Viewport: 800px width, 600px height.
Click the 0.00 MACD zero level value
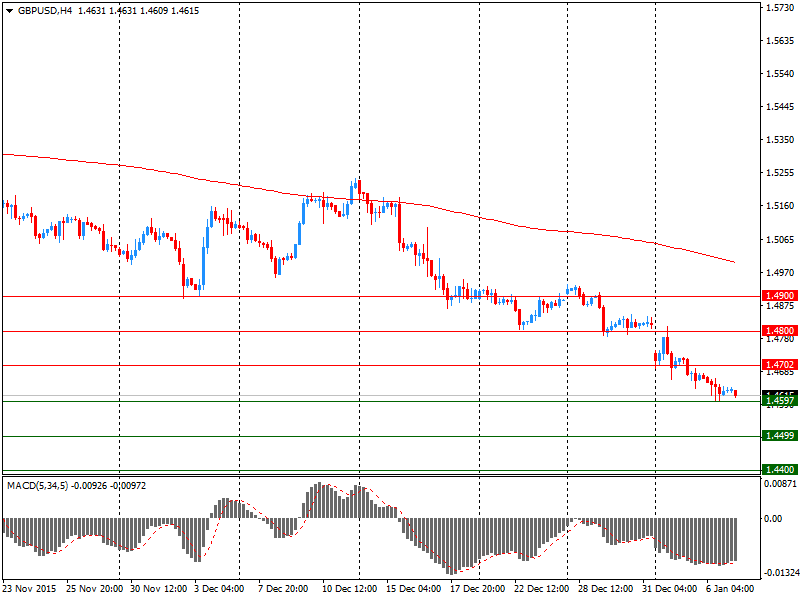tap(773, 518)
